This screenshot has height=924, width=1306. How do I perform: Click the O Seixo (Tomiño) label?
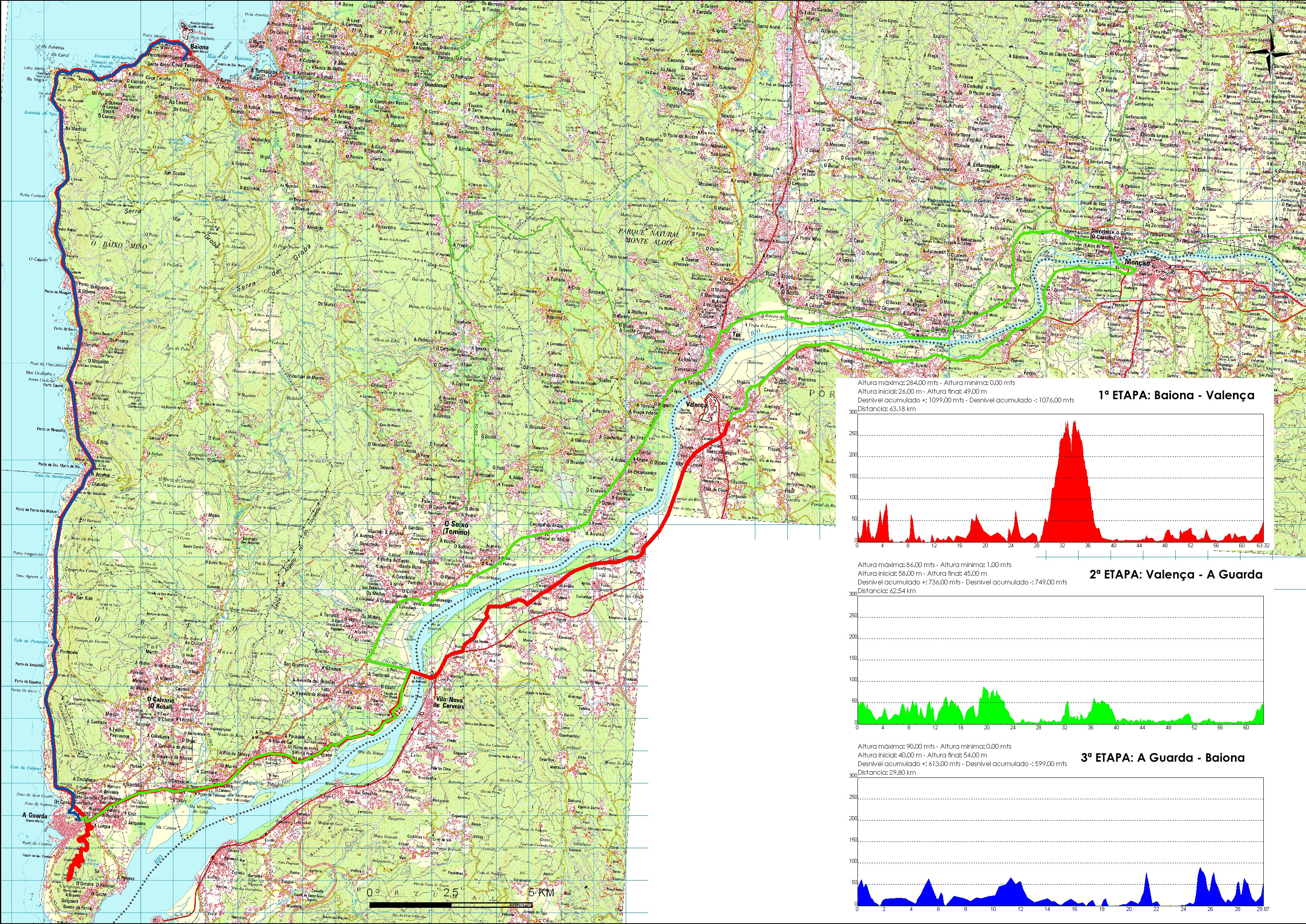456,528
